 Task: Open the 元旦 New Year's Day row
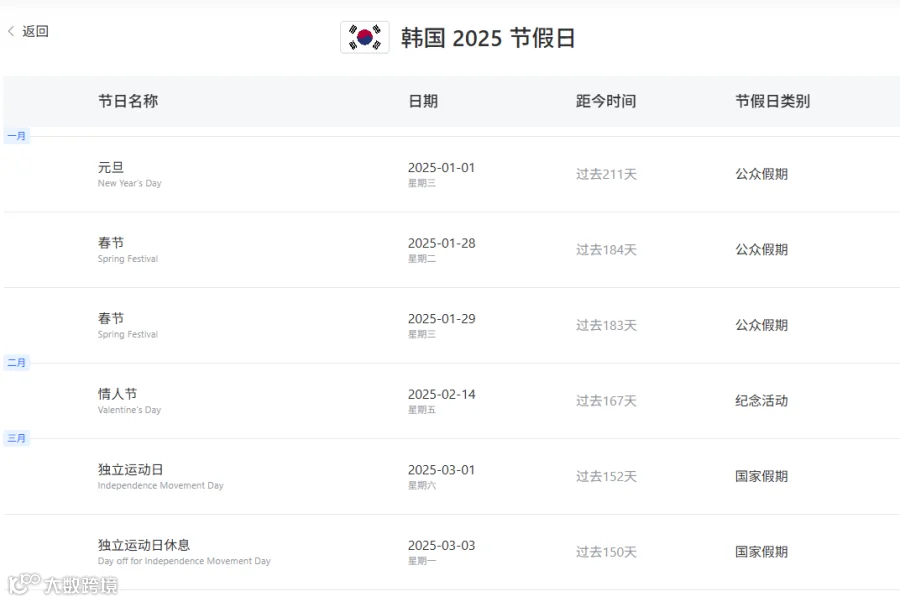pyautogui.click(x=452, y=174)
